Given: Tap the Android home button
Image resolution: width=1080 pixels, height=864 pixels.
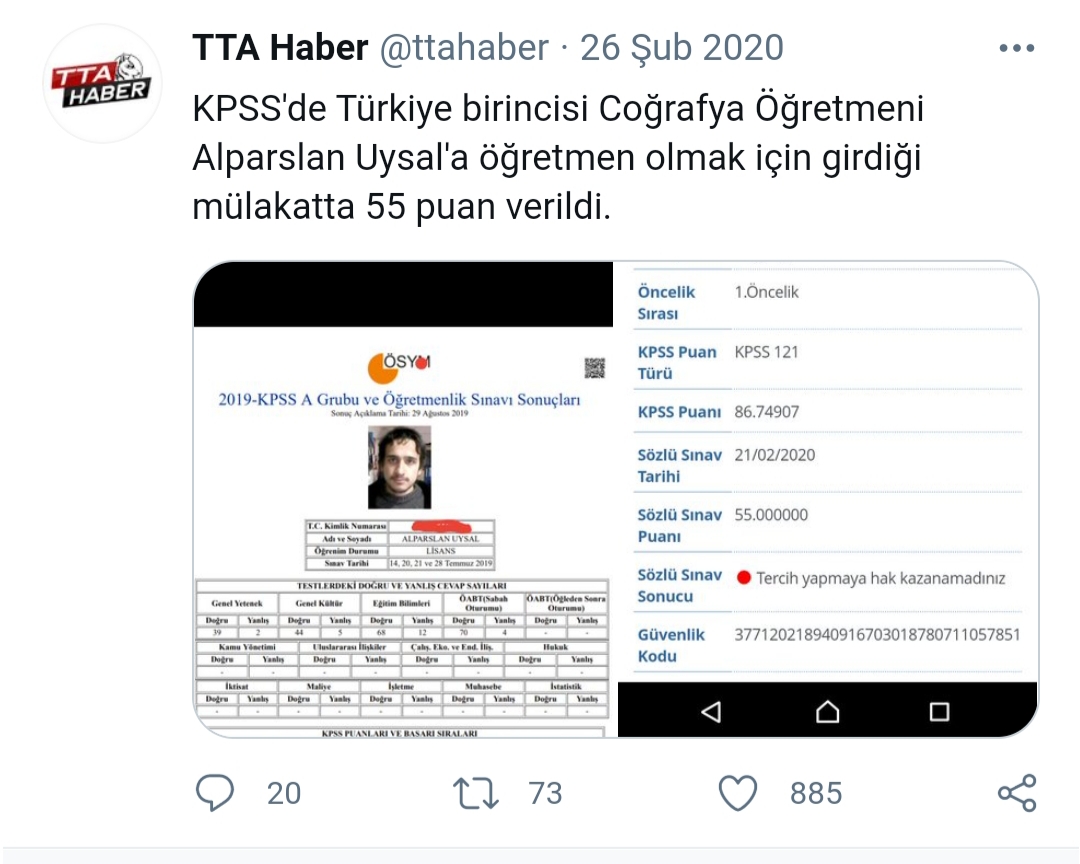Looking at the screenshot, I should (x=827, y=711).
